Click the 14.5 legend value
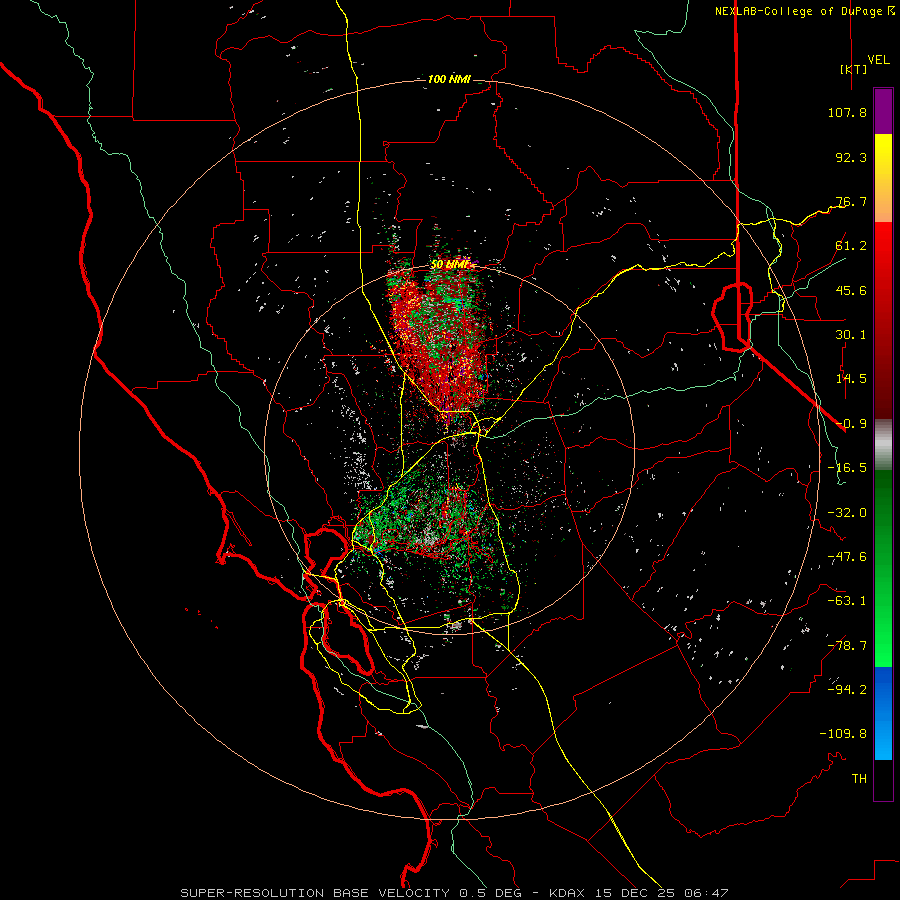 tap(851, 379)
